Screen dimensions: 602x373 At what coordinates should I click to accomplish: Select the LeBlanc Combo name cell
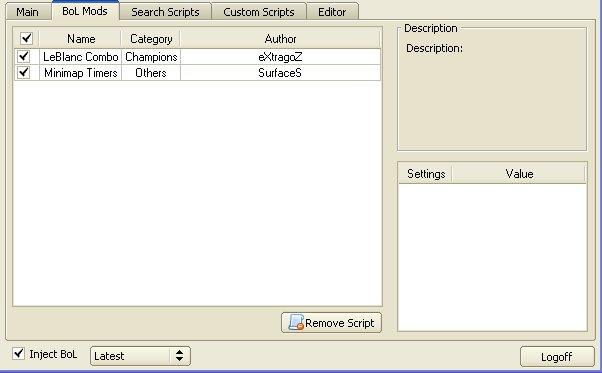81,57
